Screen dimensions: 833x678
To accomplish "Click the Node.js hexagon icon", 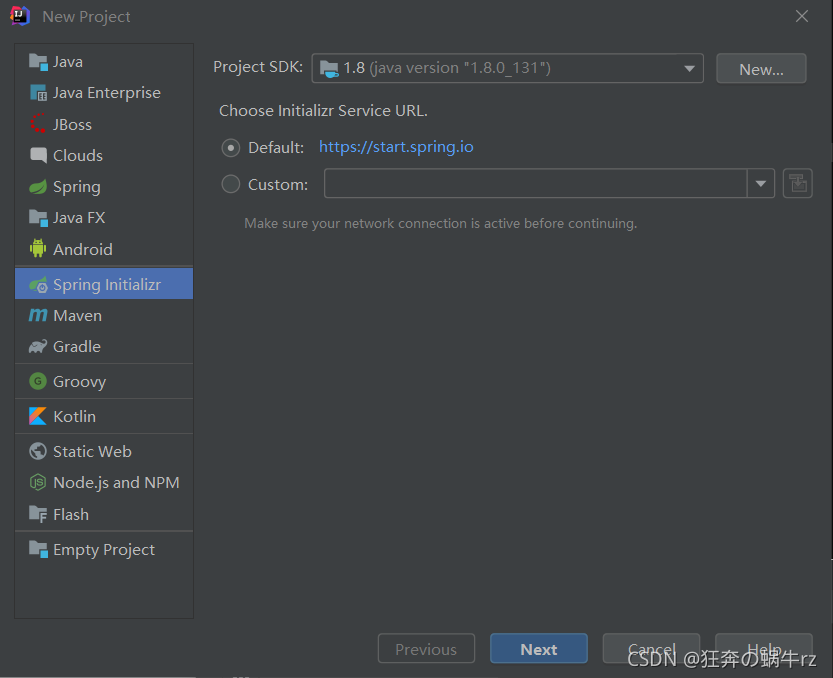I will coord(38,482).
